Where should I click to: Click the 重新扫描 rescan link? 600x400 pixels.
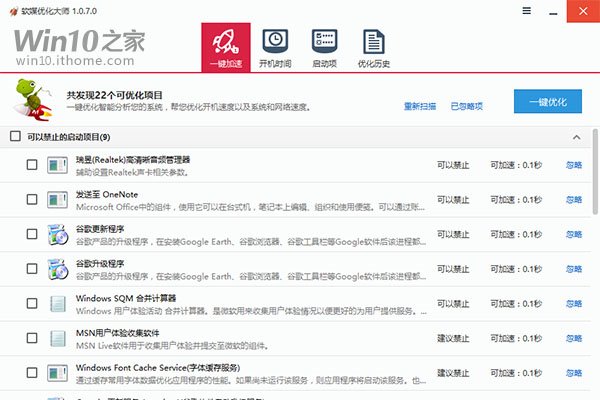coord(419,105)
